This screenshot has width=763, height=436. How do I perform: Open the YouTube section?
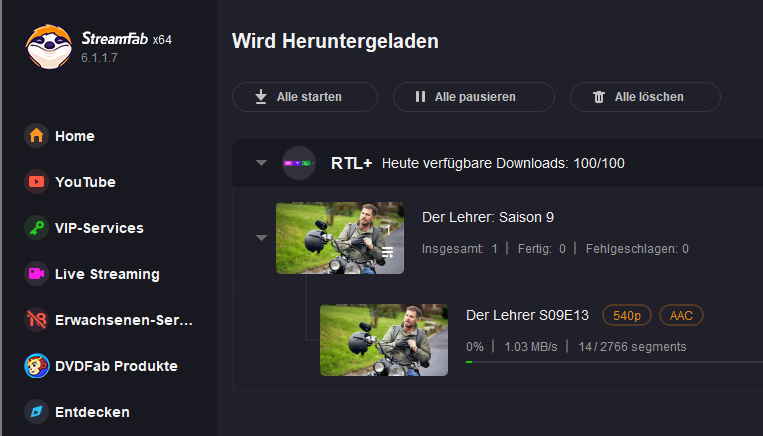pos(85,182)
